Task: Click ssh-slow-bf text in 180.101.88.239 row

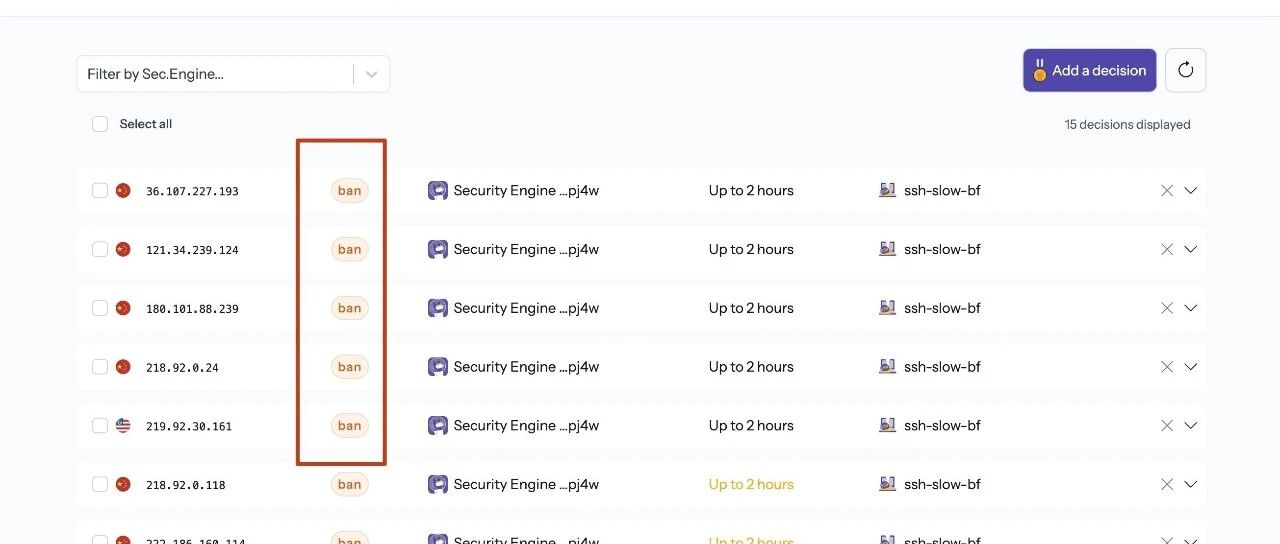Action: (942, 308)
